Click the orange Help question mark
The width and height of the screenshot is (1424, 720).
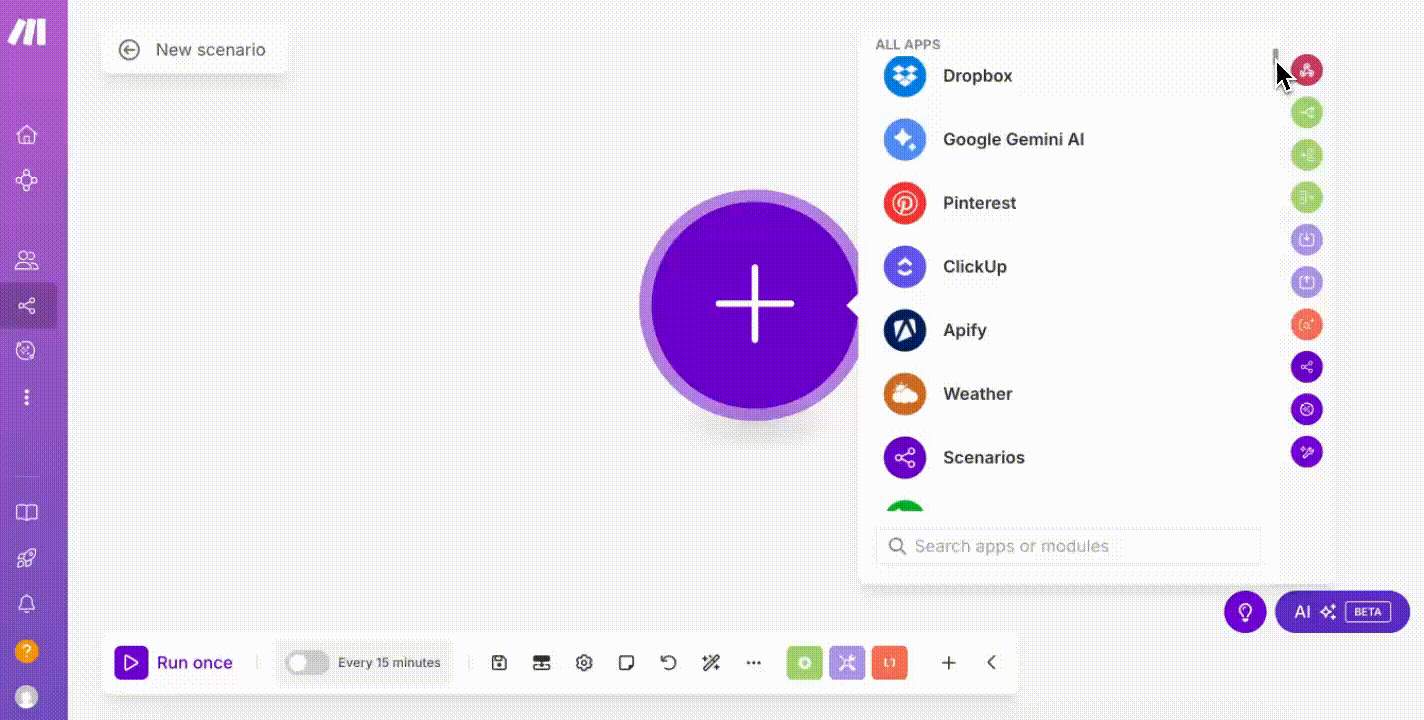[x=27, y=651]
